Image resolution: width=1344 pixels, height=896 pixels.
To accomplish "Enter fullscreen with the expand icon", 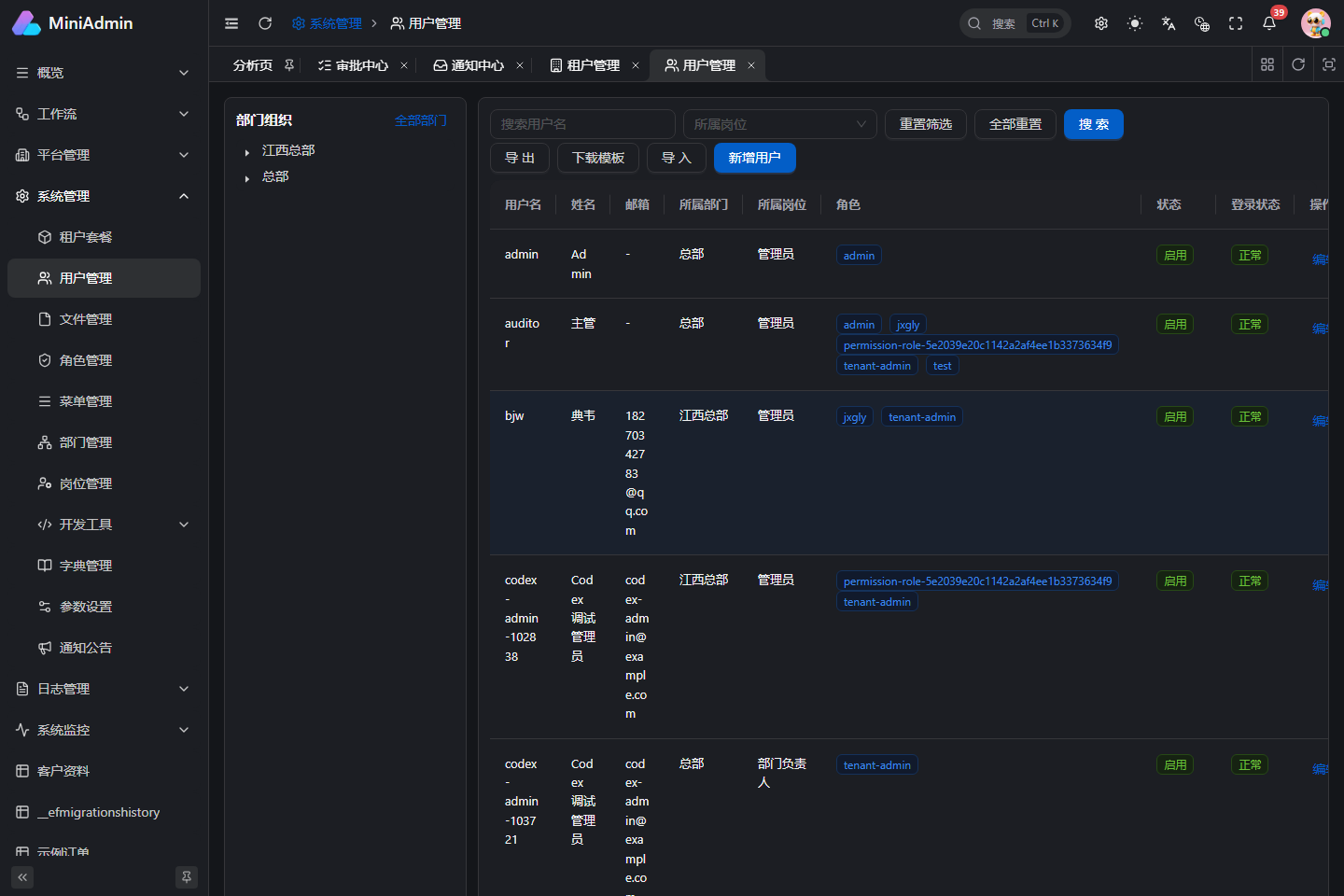I will pos(1236,23).
